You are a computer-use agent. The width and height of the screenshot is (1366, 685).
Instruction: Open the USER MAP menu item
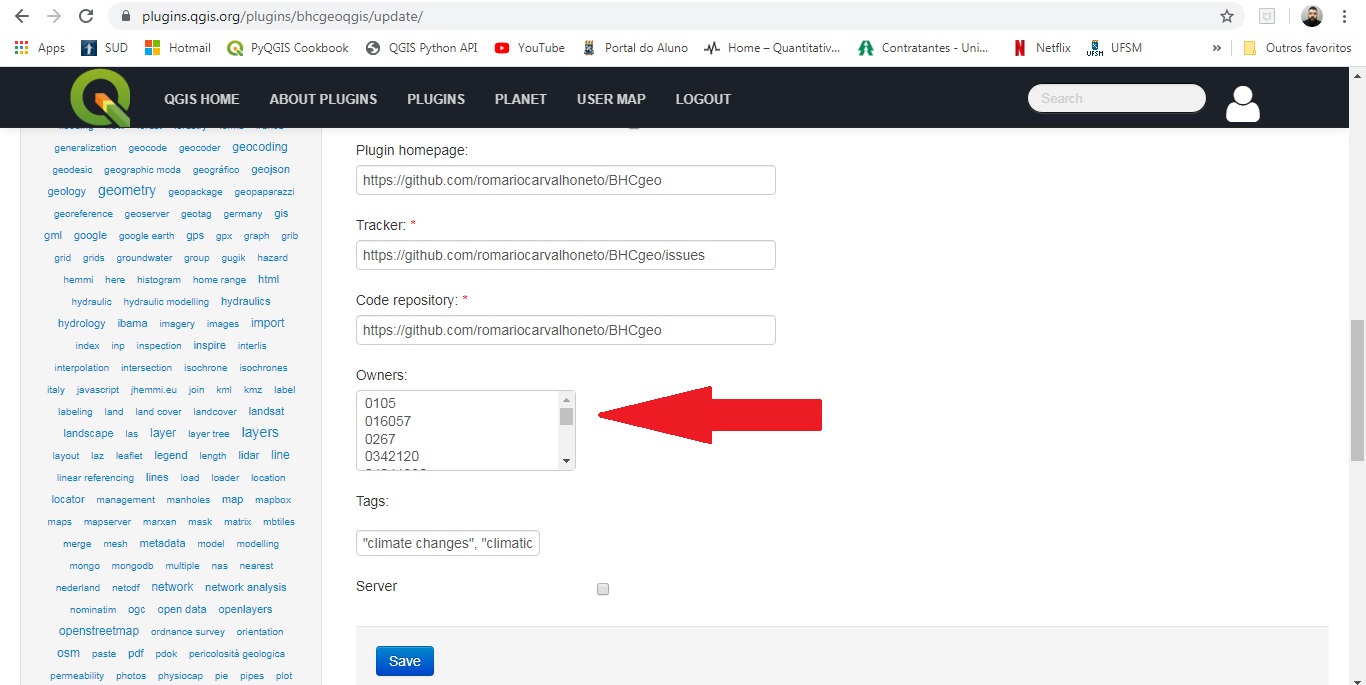pyautogui.click(x=611, y=99)
